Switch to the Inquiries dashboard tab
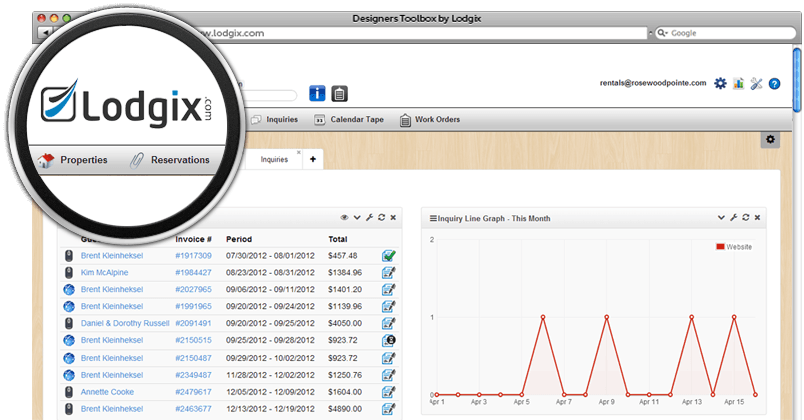This screenshot has height=420, width=804. click(x=274, y=159)
